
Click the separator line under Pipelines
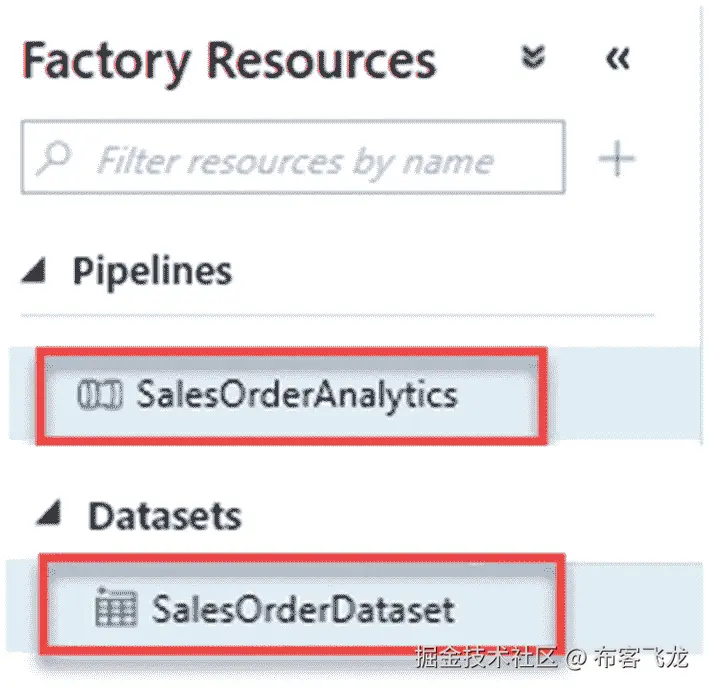[x=337, y=315]
